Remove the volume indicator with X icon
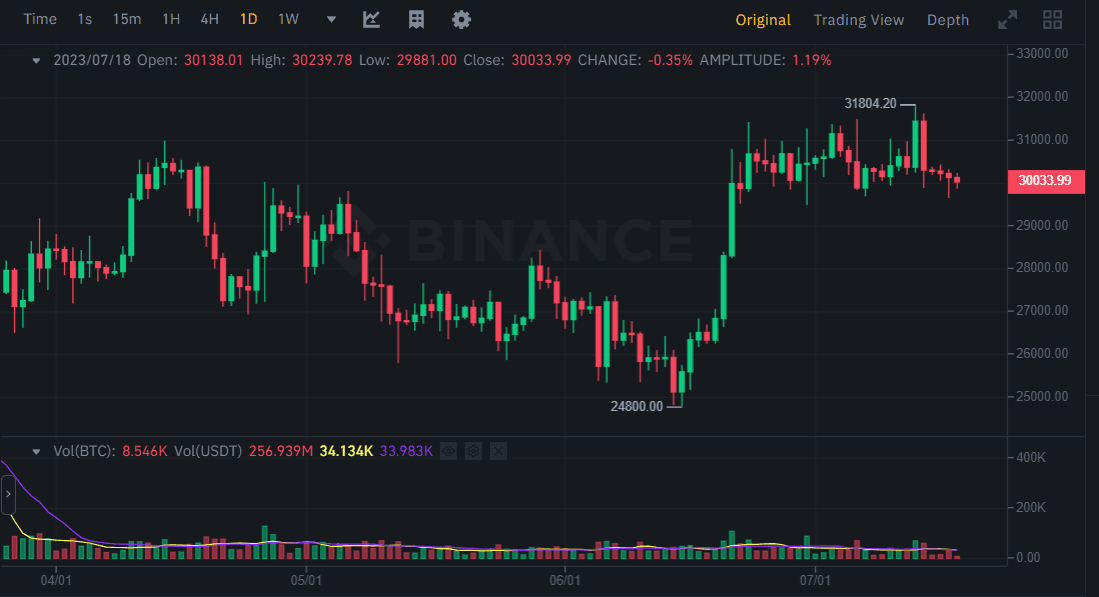 [x=497, y=451]
